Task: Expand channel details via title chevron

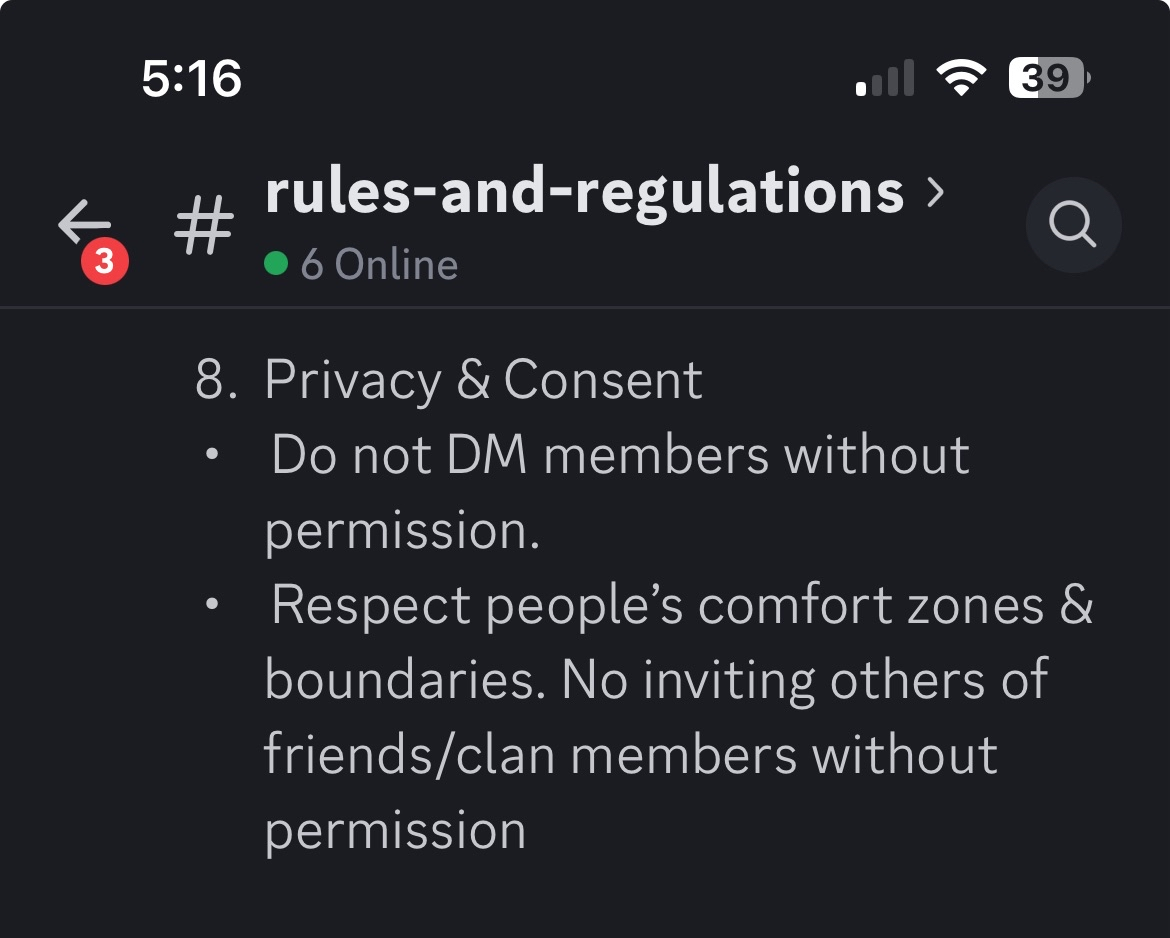Action: [x=935, y=191]
